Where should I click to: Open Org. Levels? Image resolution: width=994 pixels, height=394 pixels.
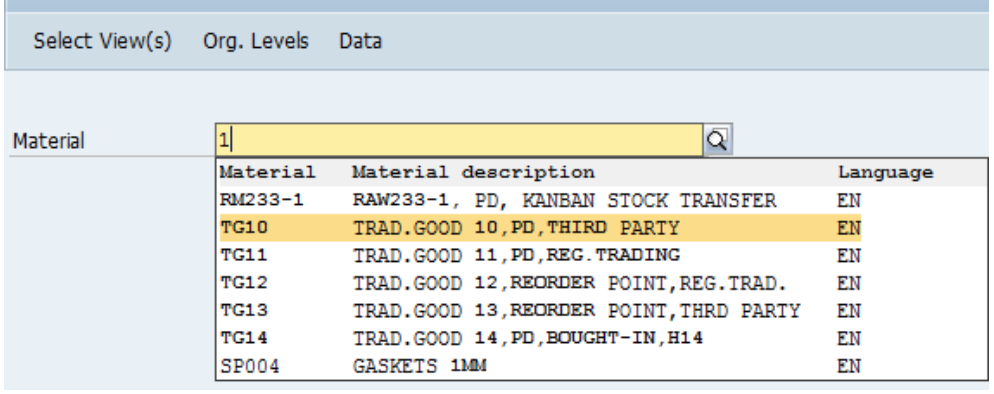pos(256,41)
